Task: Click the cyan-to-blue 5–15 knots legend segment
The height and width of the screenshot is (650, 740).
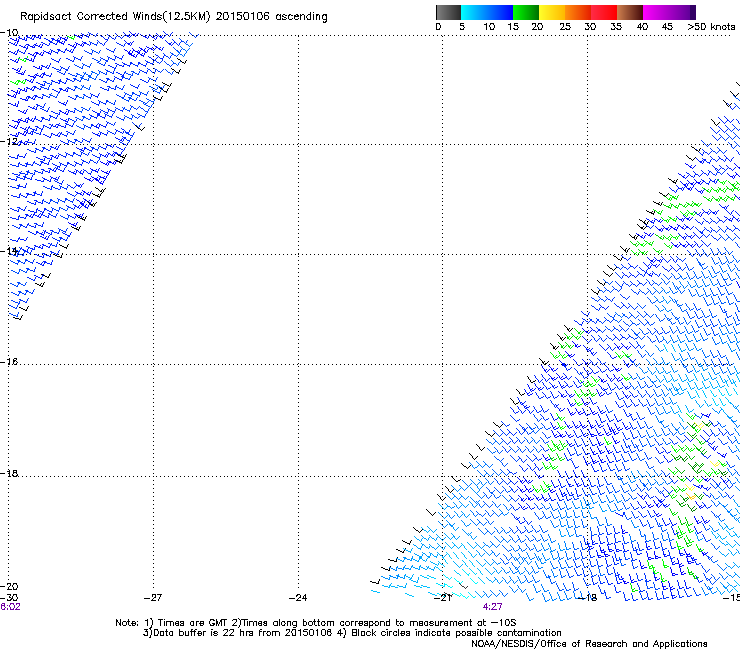Action: (487, 12)
